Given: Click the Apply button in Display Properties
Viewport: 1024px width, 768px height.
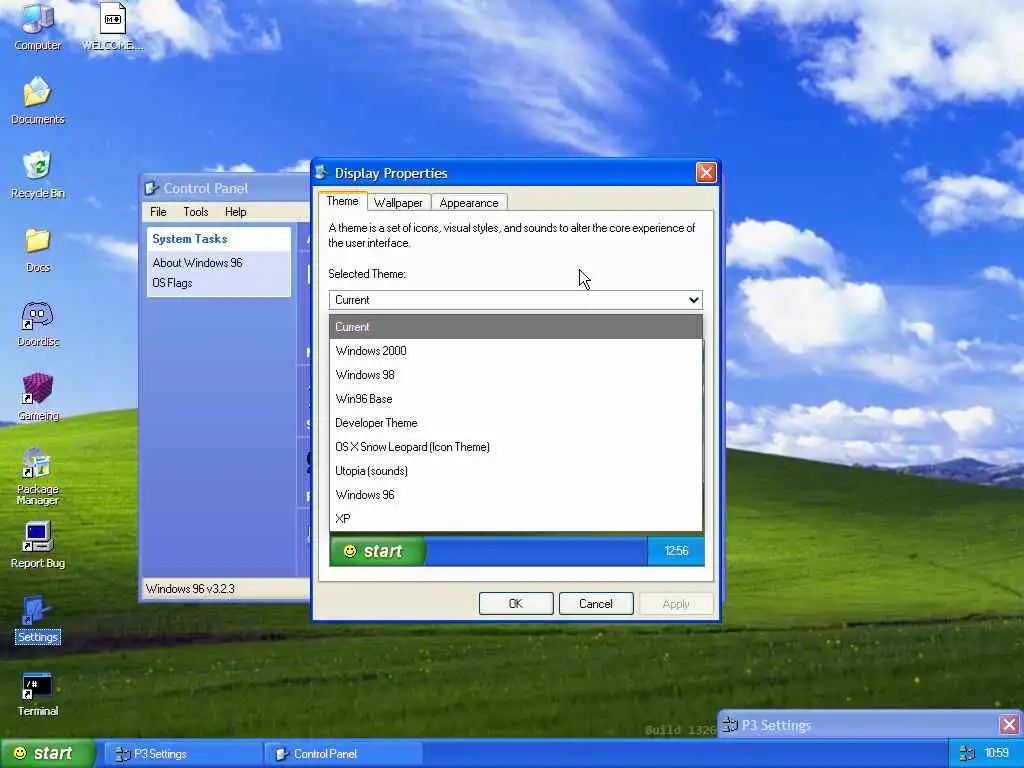Looking at the screenshot, I should pos(676,603).
